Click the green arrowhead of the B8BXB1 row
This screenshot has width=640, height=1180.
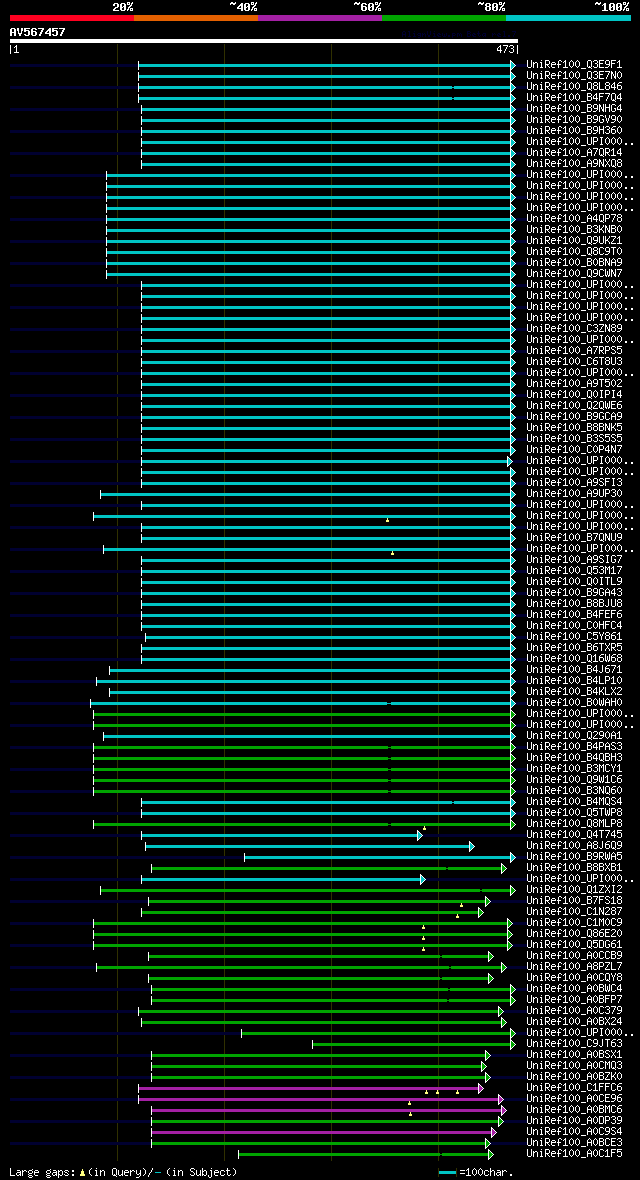click(504, 868)
